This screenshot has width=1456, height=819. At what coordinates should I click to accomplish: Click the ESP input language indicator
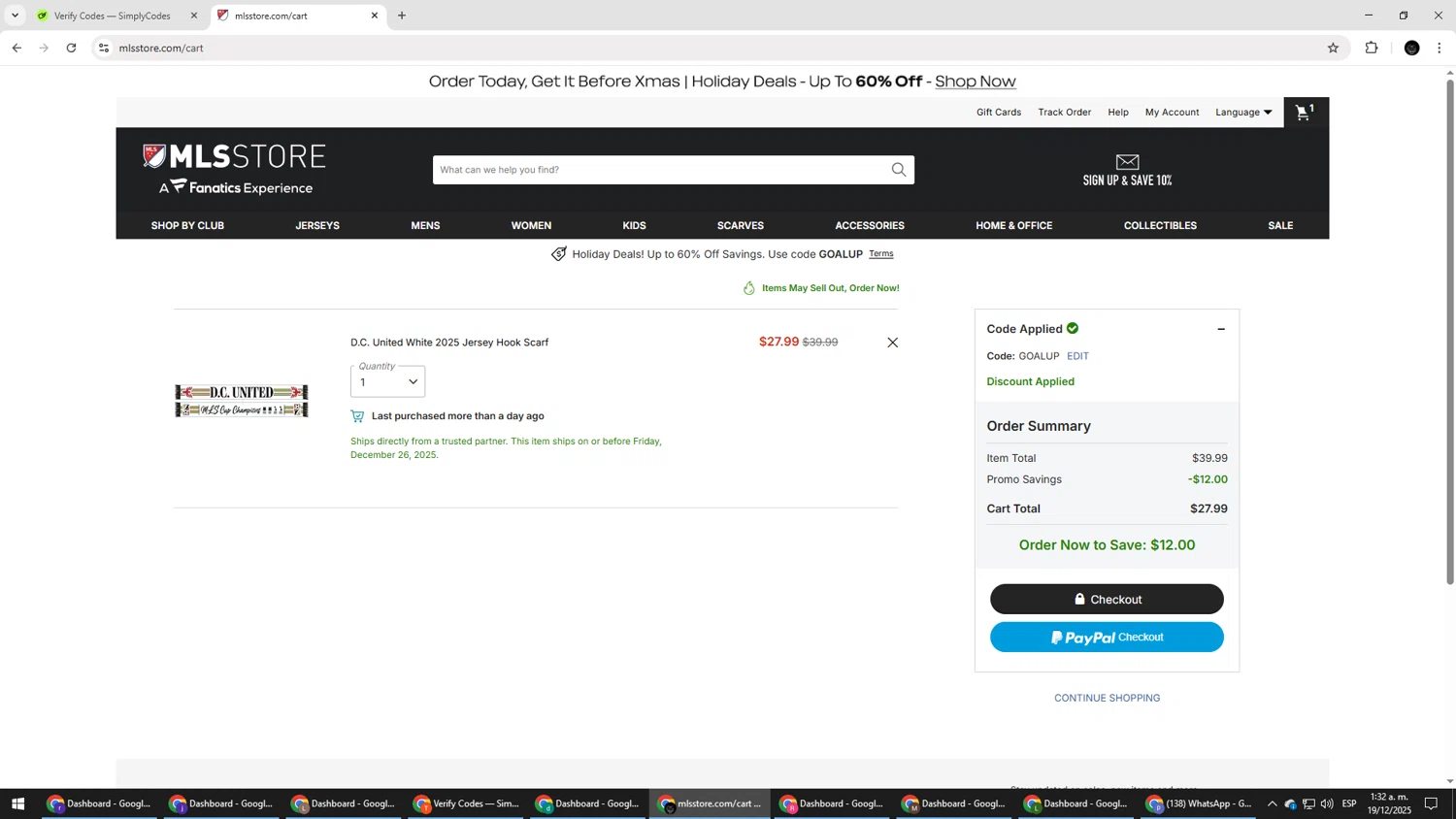[x=1349, y=803]
